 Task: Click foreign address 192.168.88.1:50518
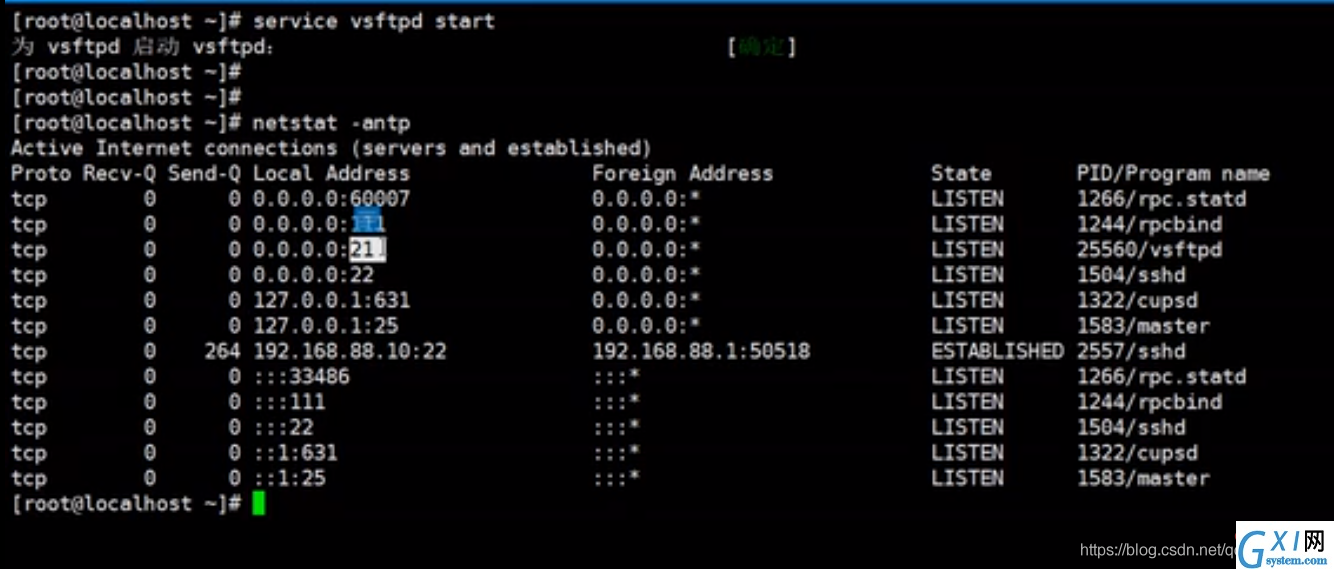tap(701, 351)
